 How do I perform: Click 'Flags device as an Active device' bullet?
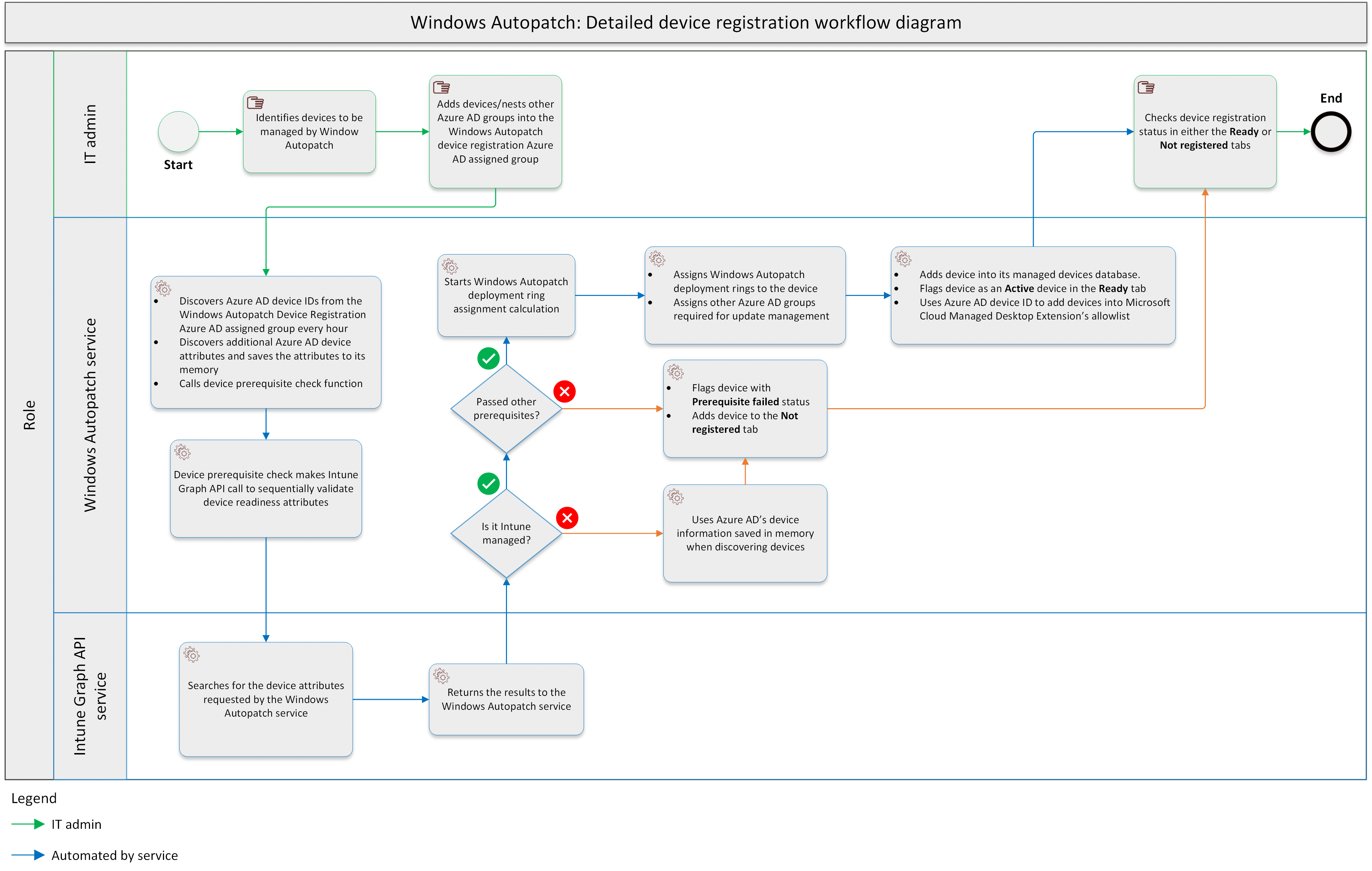(1033, 288)
